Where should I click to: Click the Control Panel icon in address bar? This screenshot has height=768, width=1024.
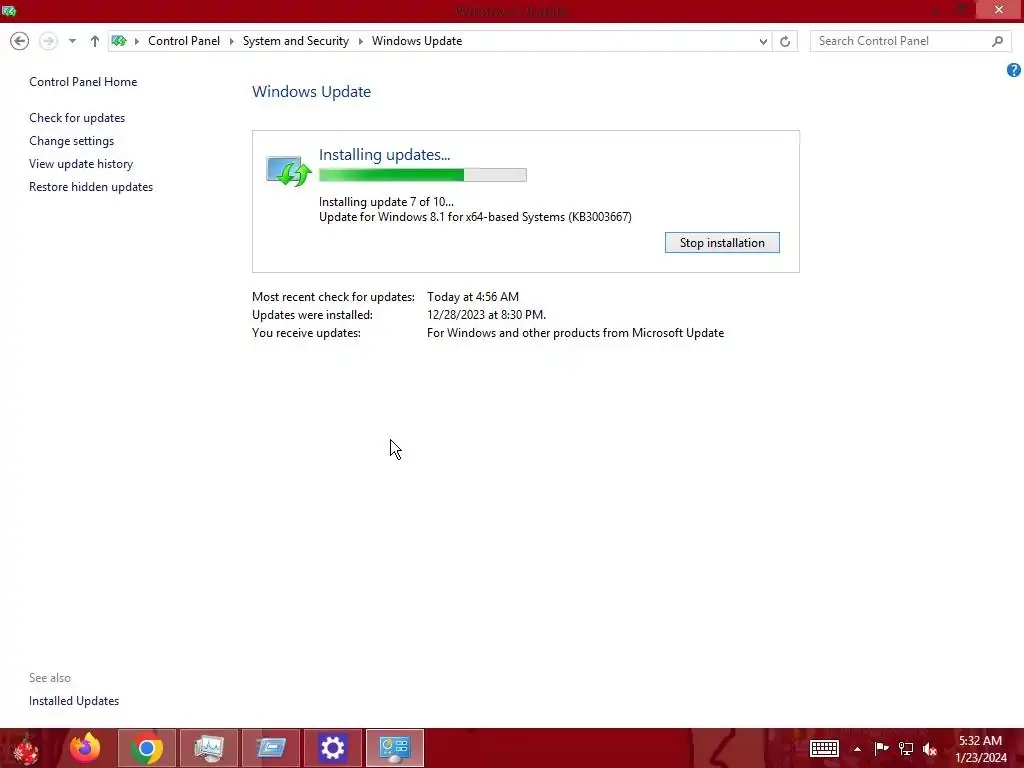pos(119,41)
